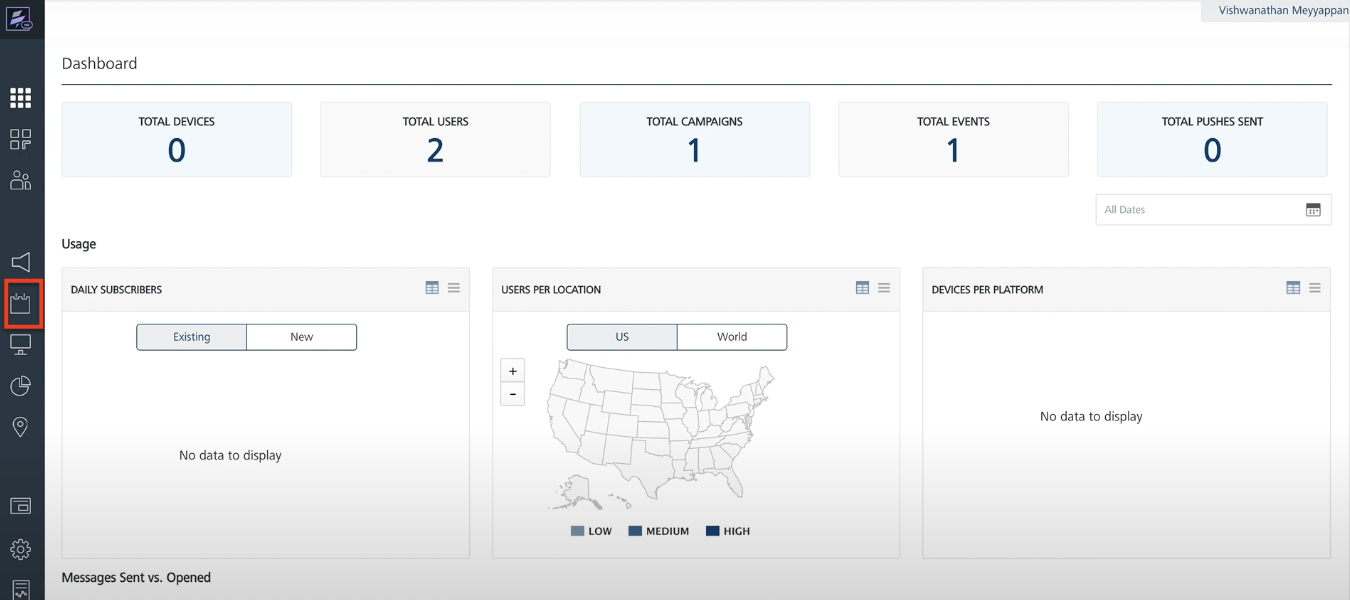Switch map to World view
Image resolution: width=1350 pixels, height=600 pixels.
[731, 337]
